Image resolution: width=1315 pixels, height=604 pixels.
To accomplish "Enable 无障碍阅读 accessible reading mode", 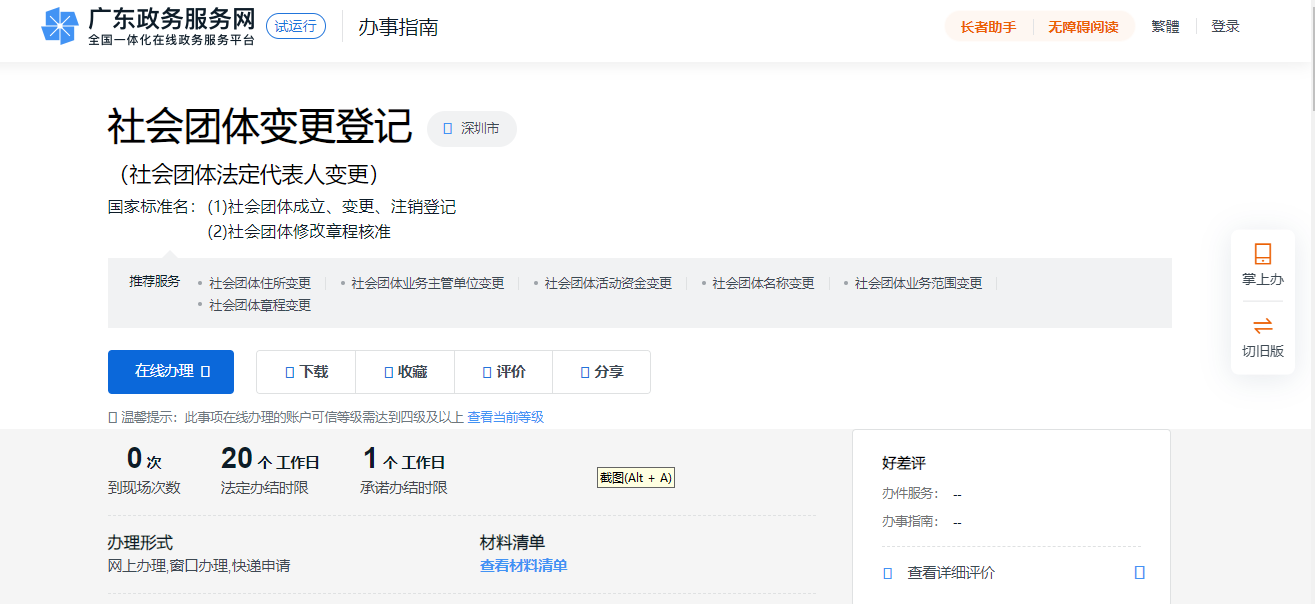I will pyautogui.click(x=1082, y=27).
